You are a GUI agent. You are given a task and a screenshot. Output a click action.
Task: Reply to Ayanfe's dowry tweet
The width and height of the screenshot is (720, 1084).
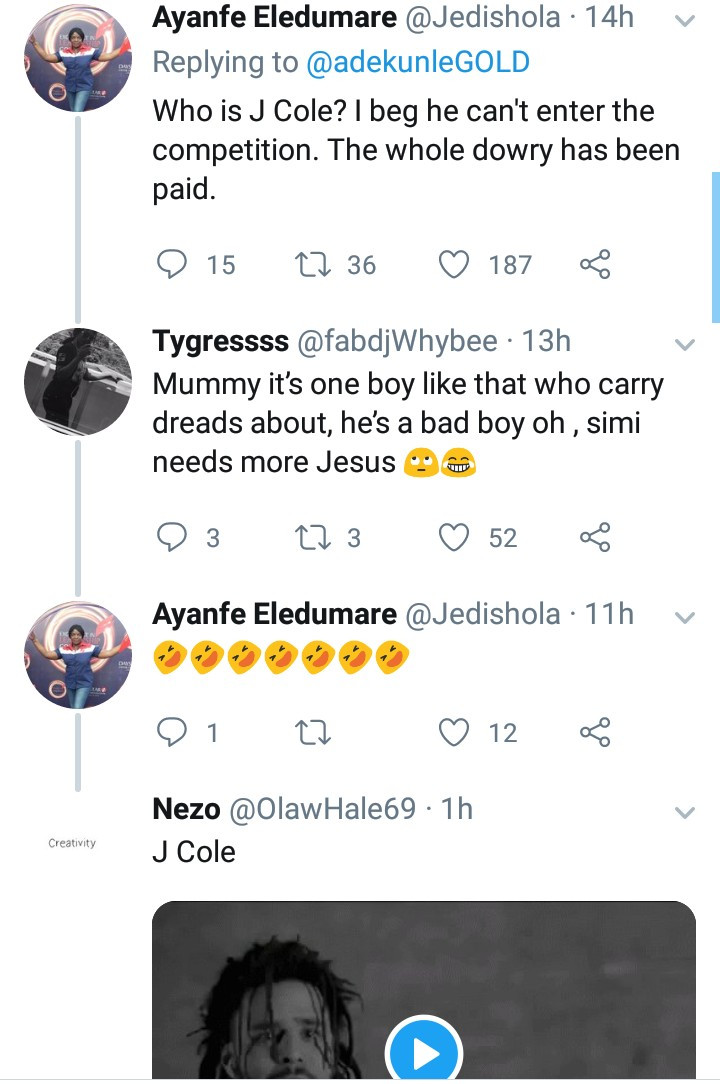tap(174, 264)
